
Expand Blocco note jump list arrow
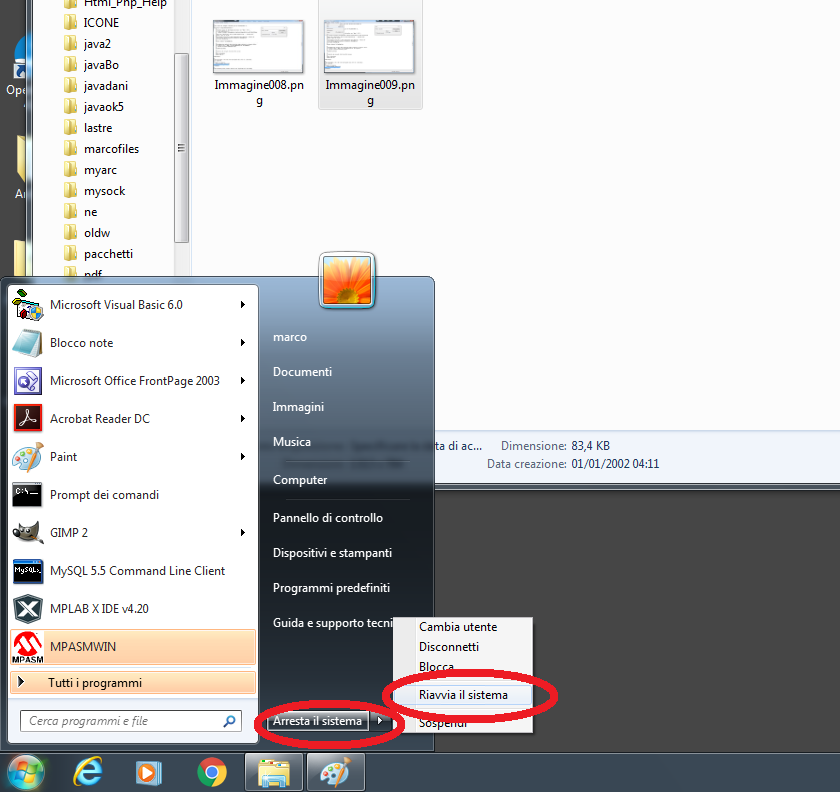pos(243,343)
